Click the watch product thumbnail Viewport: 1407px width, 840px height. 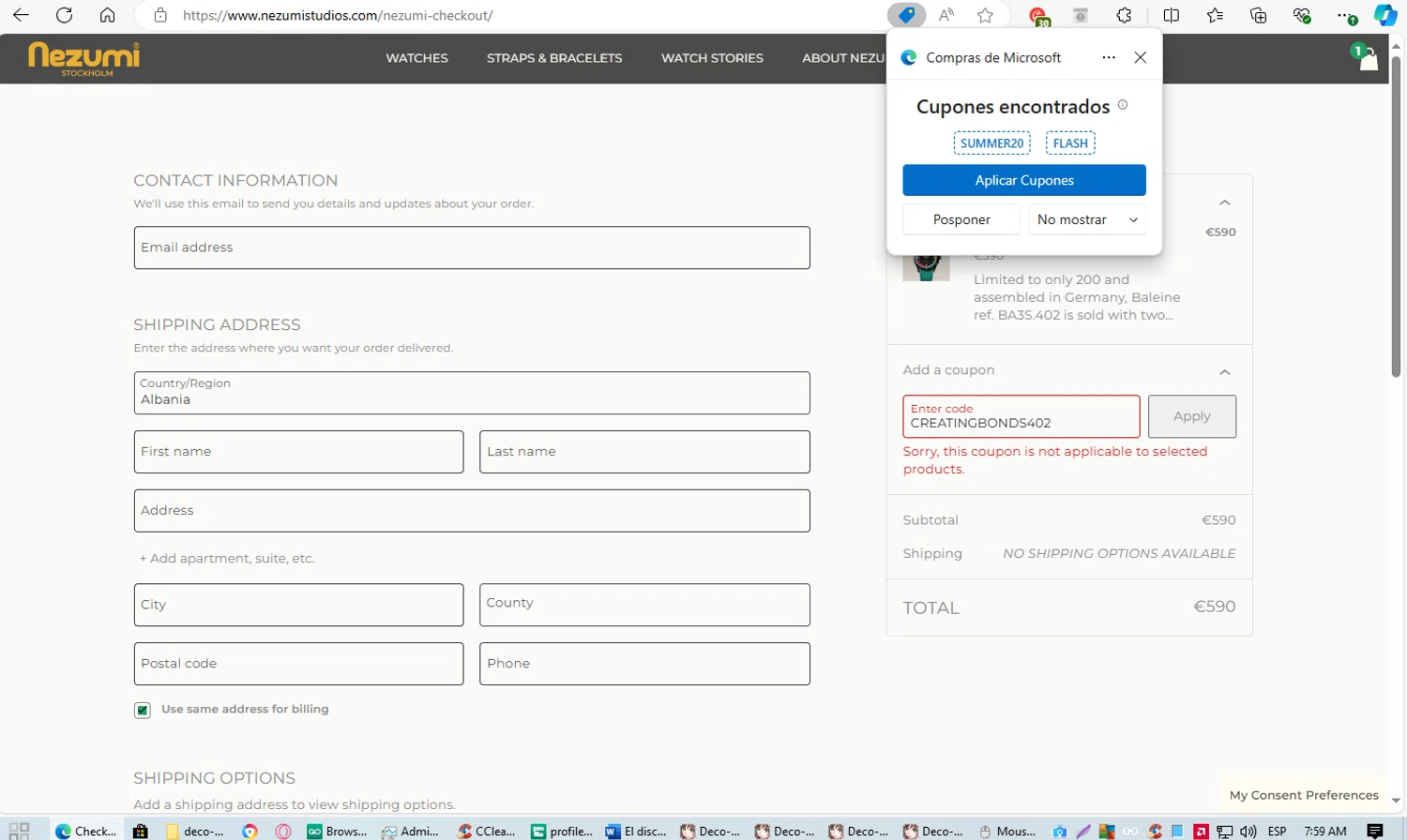click(x=926, y=266)
